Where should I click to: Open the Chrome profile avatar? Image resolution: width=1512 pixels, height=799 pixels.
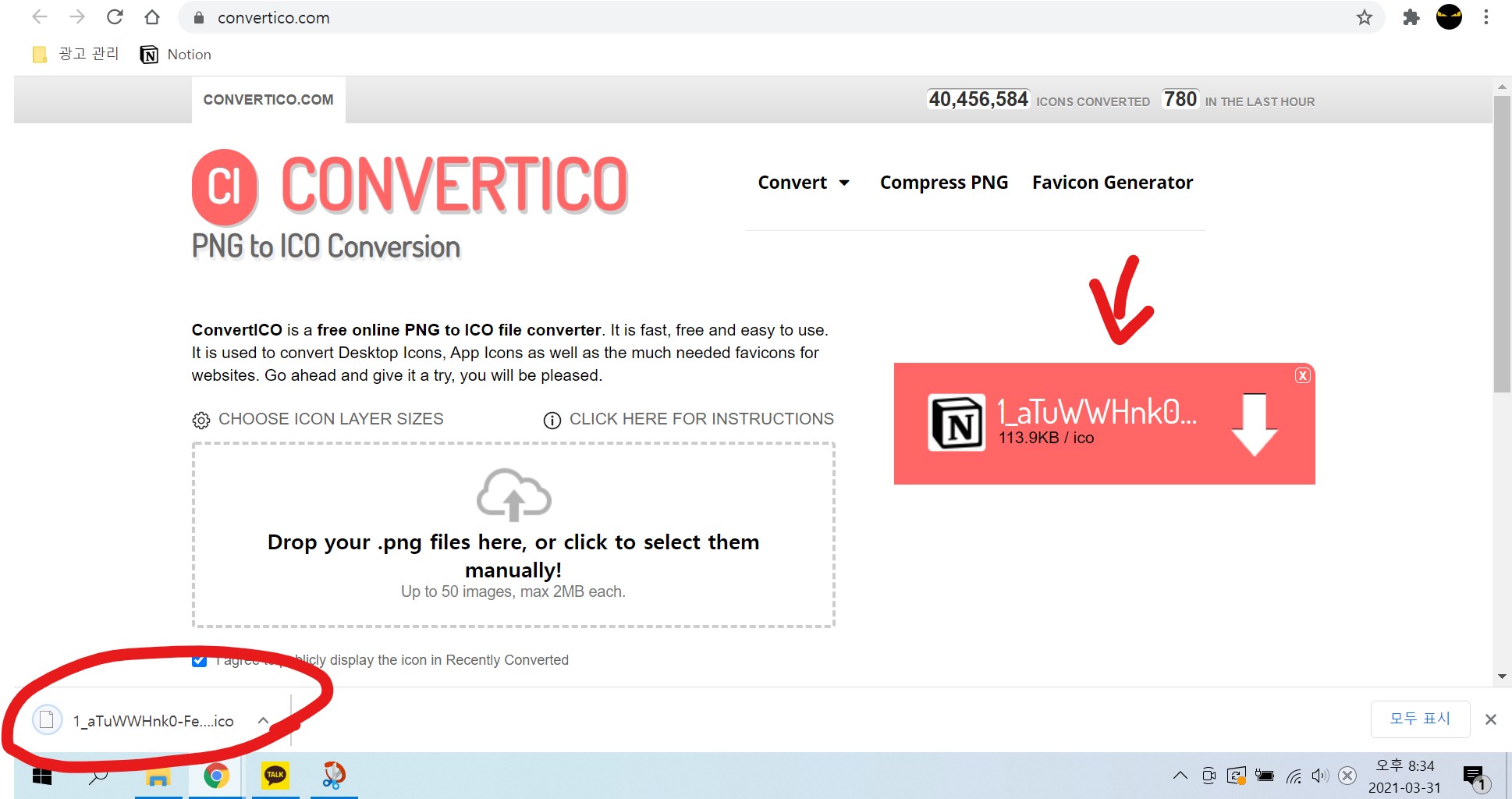(1449, 17)
